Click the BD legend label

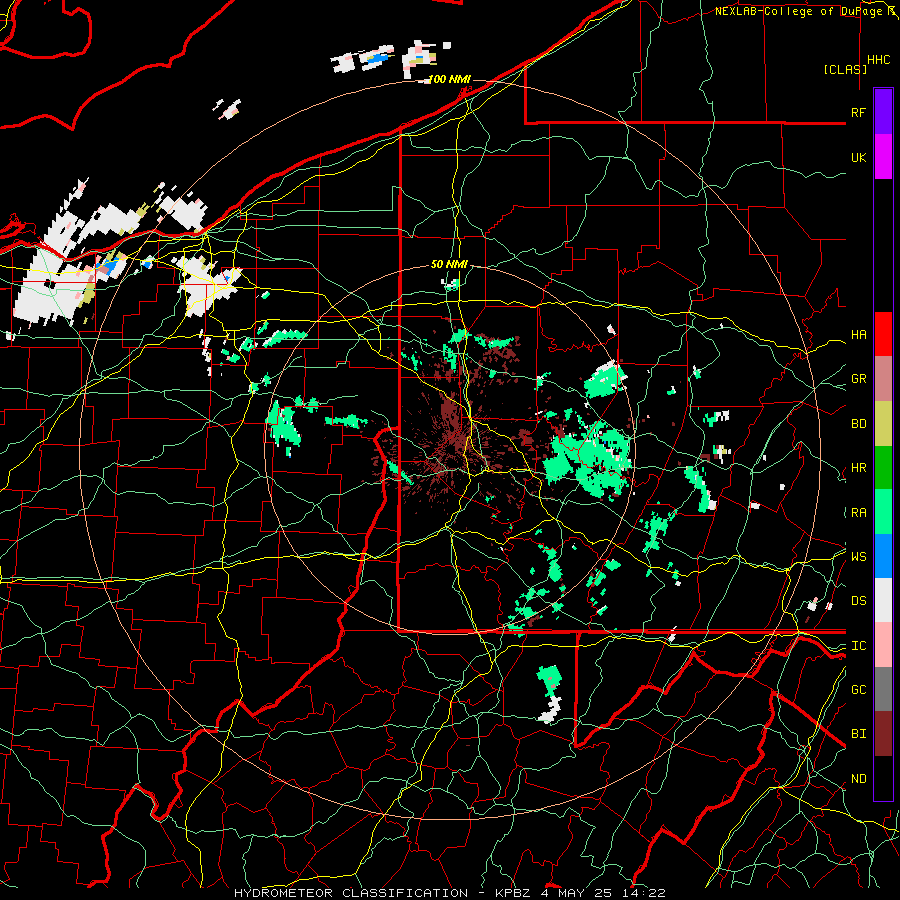click(x=858, y=424)
